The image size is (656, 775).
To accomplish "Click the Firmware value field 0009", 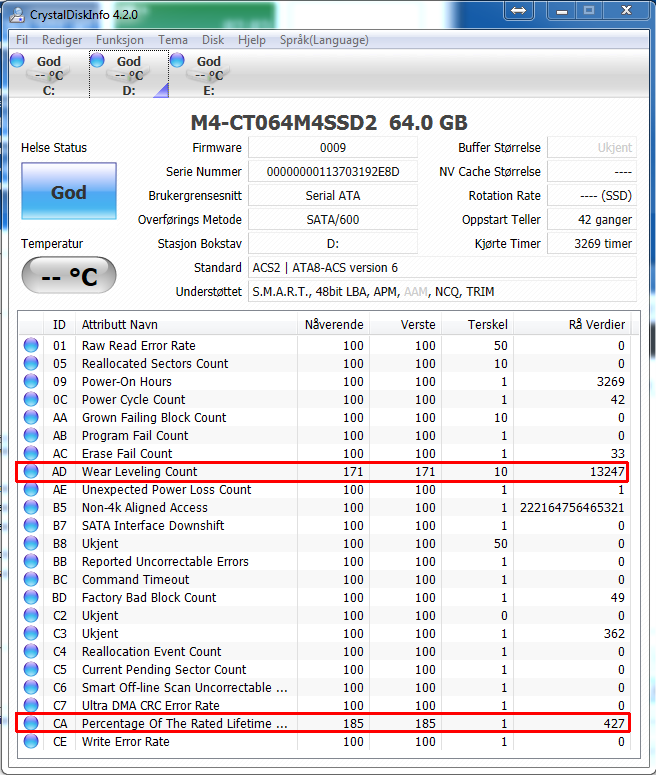I will pyautogui.click(x=333, y=147).
